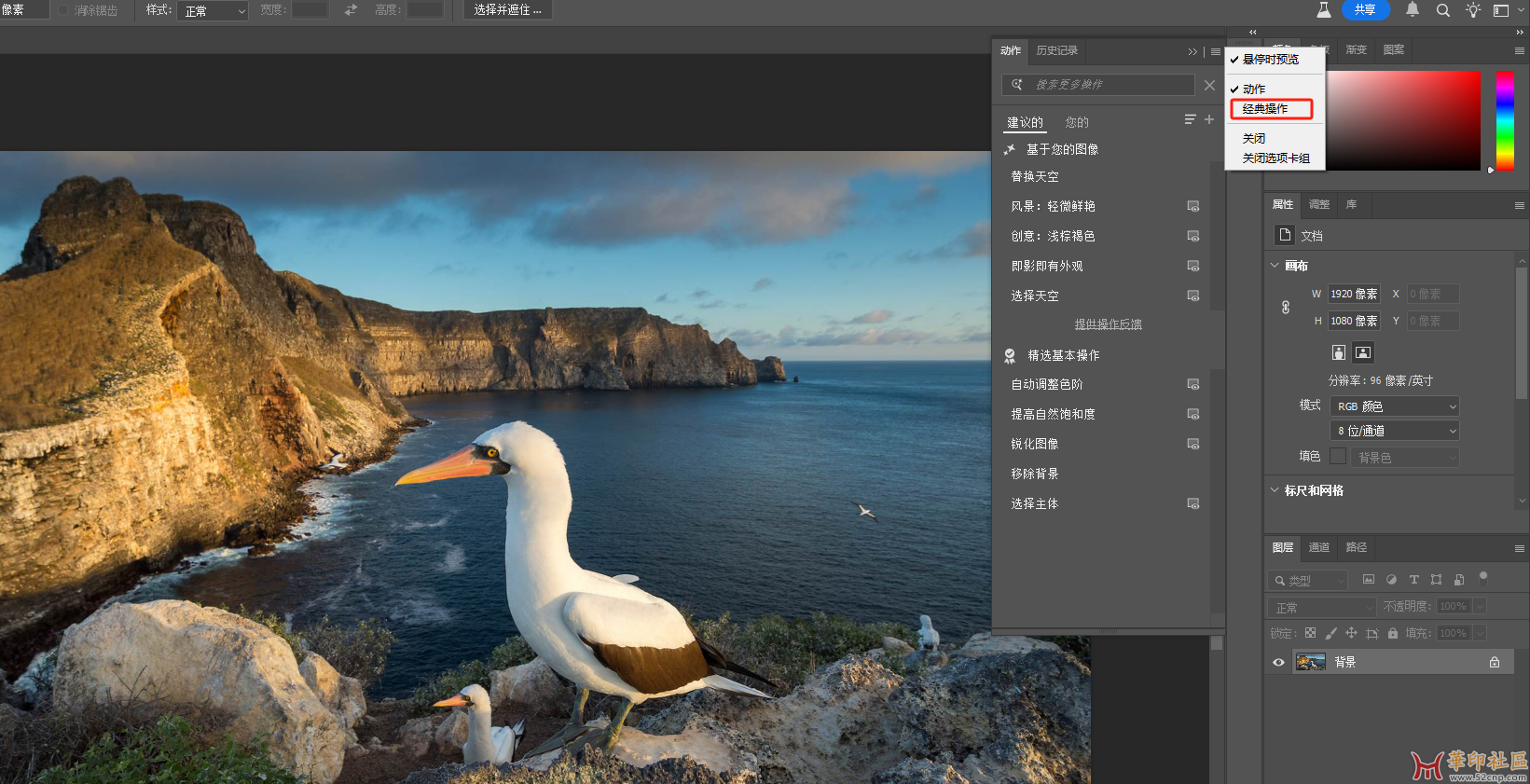This screenshot has height=784, width=1530.
Task: Set canvas to portrait orientation icon
Action: 1339,352
